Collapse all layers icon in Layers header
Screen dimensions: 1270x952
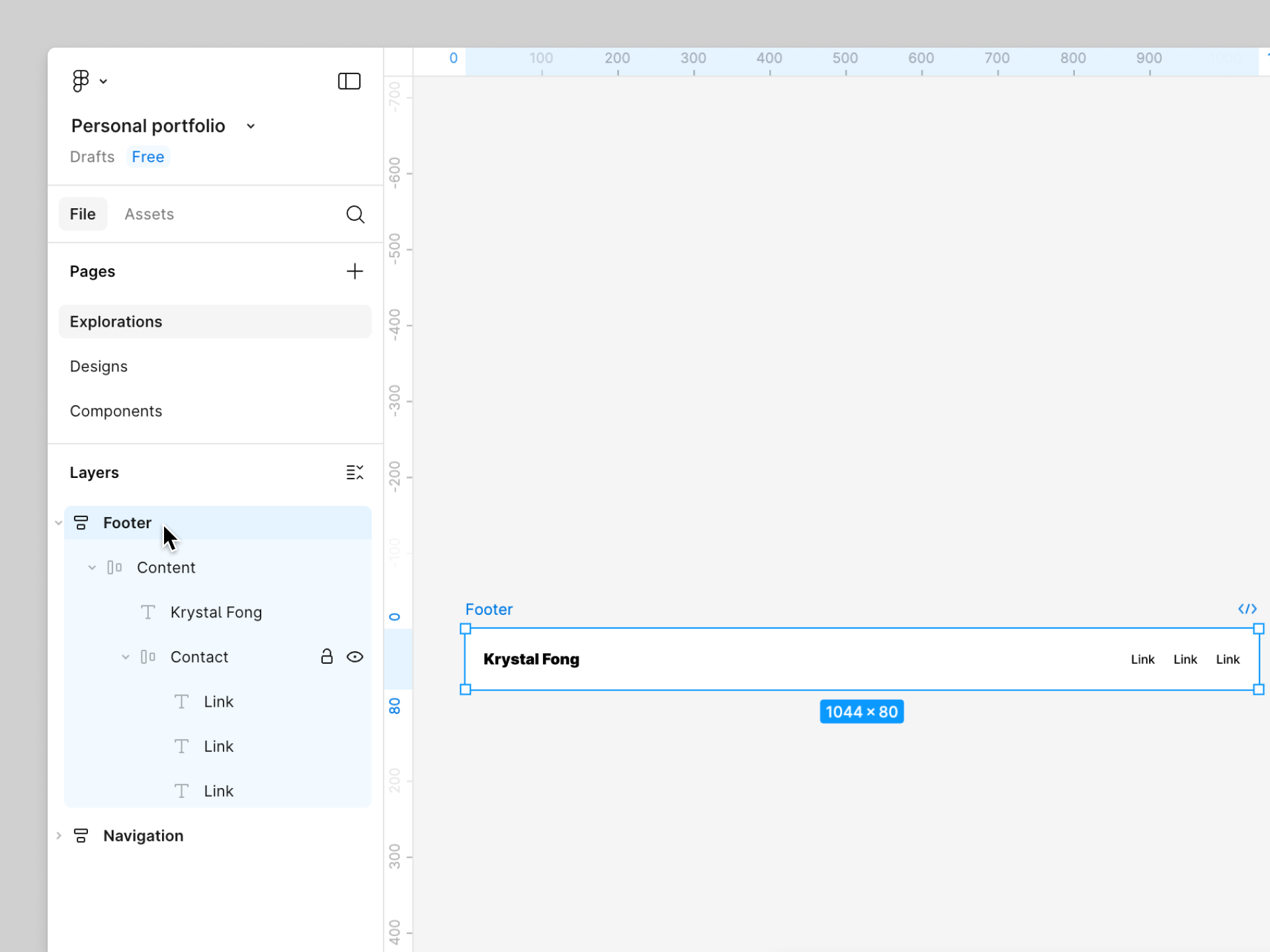pyautogui.click(x=355, y=472)
